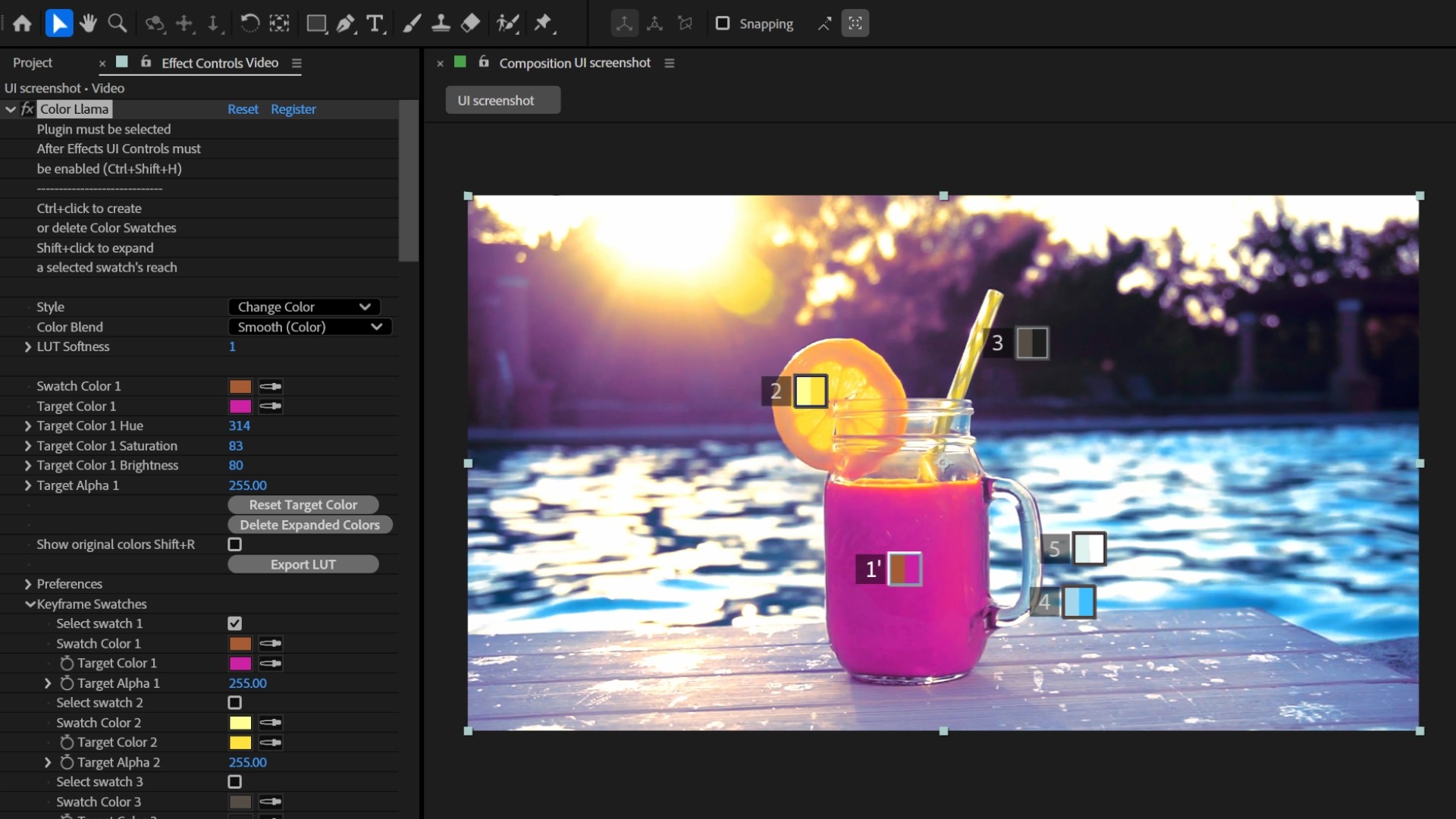Select the Zoom magnifier tool
The image size is (1456, 819).
click(117, 24)
